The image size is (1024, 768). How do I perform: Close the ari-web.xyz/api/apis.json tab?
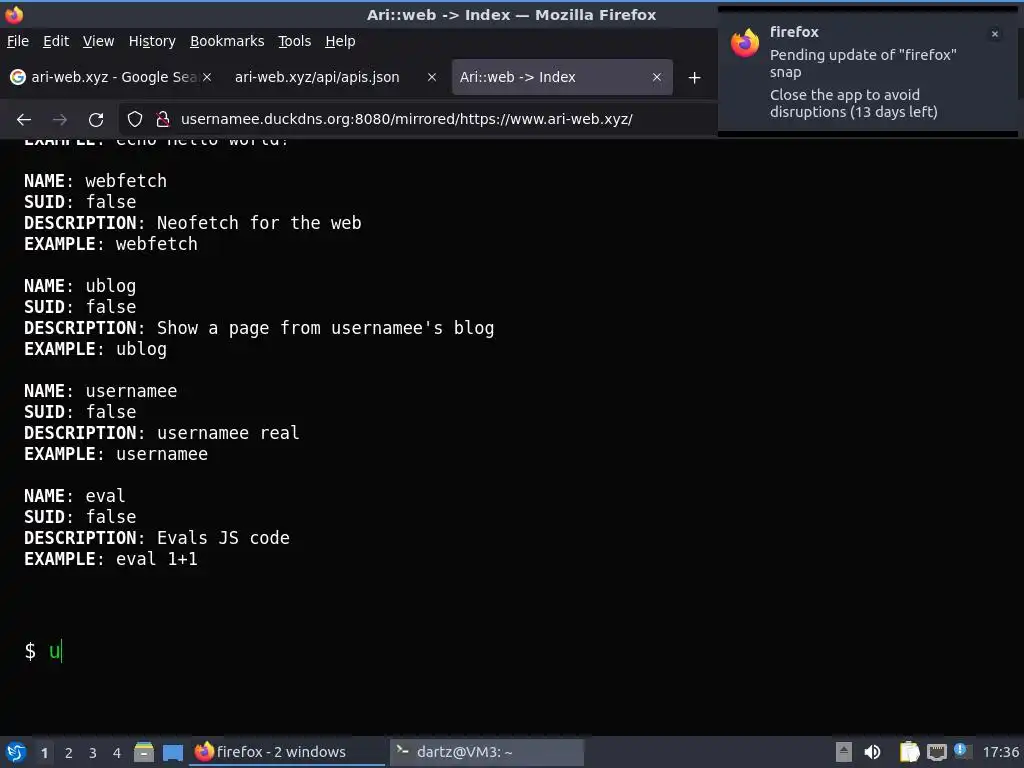[432, 77]
